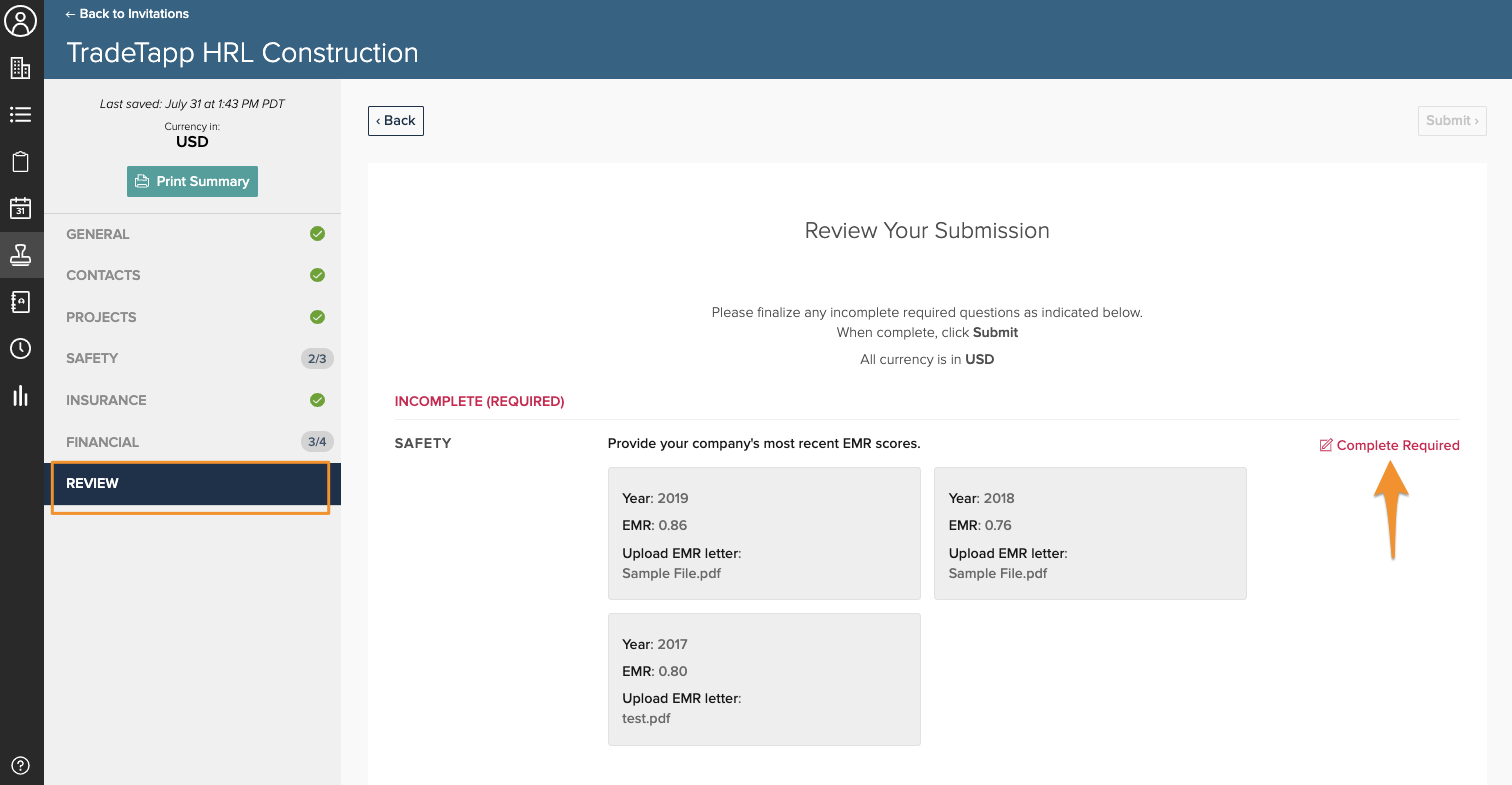The image size is (1512, 785).
Task: Switch to the Projects section
Action: [101, 317]
